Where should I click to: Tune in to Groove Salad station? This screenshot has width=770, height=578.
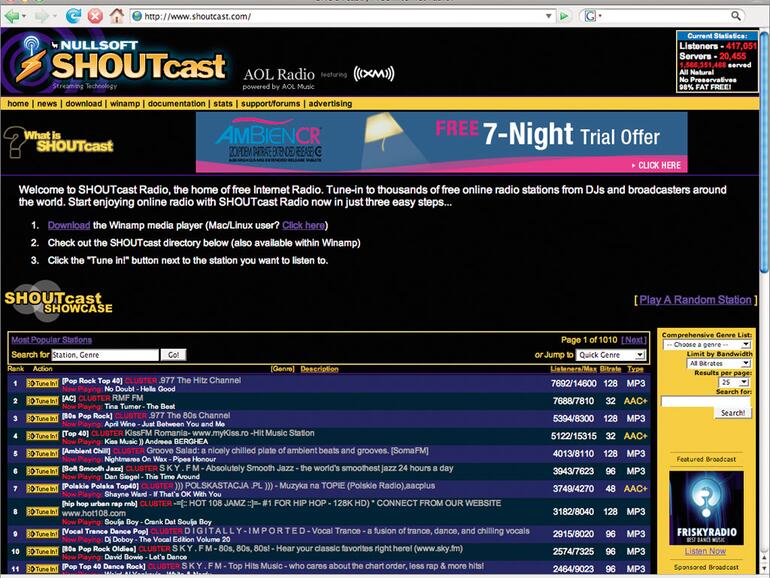(42, 453)
